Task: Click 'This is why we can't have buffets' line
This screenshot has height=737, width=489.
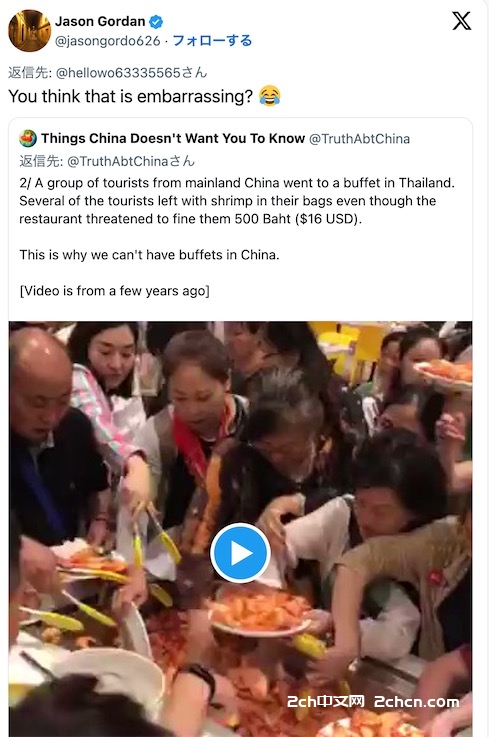Action: click(x=149, y=255)
